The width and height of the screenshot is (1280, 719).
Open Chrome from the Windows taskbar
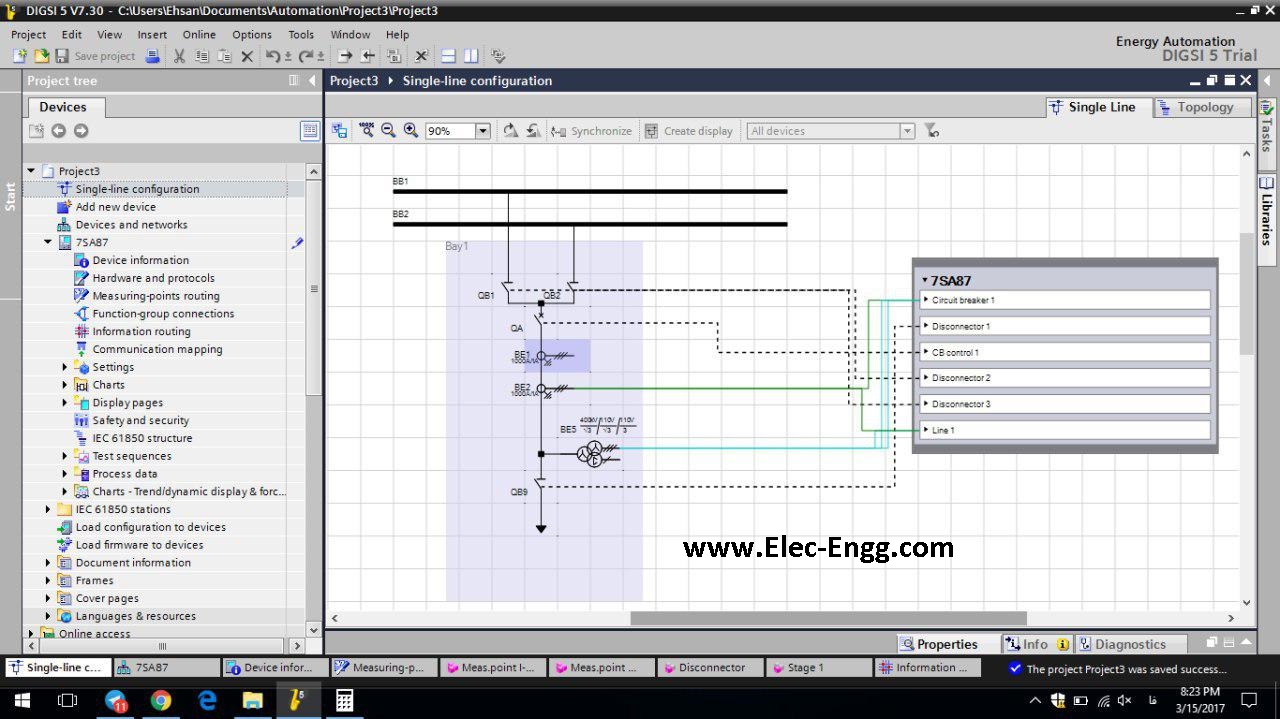tap(160, 700)
